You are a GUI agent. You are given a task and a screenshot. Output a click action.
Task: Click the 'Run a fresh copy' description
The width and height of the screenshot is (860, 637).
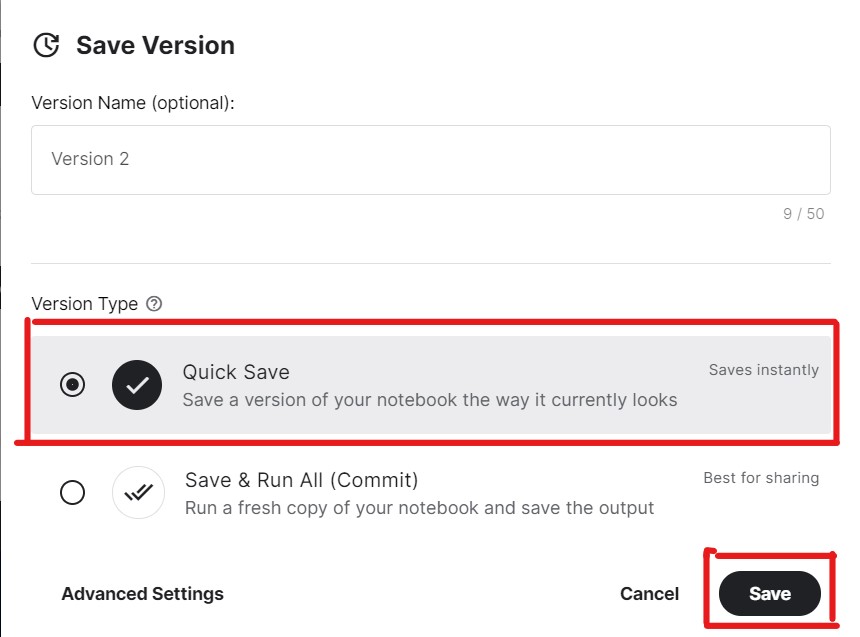(x=420, y=508)
